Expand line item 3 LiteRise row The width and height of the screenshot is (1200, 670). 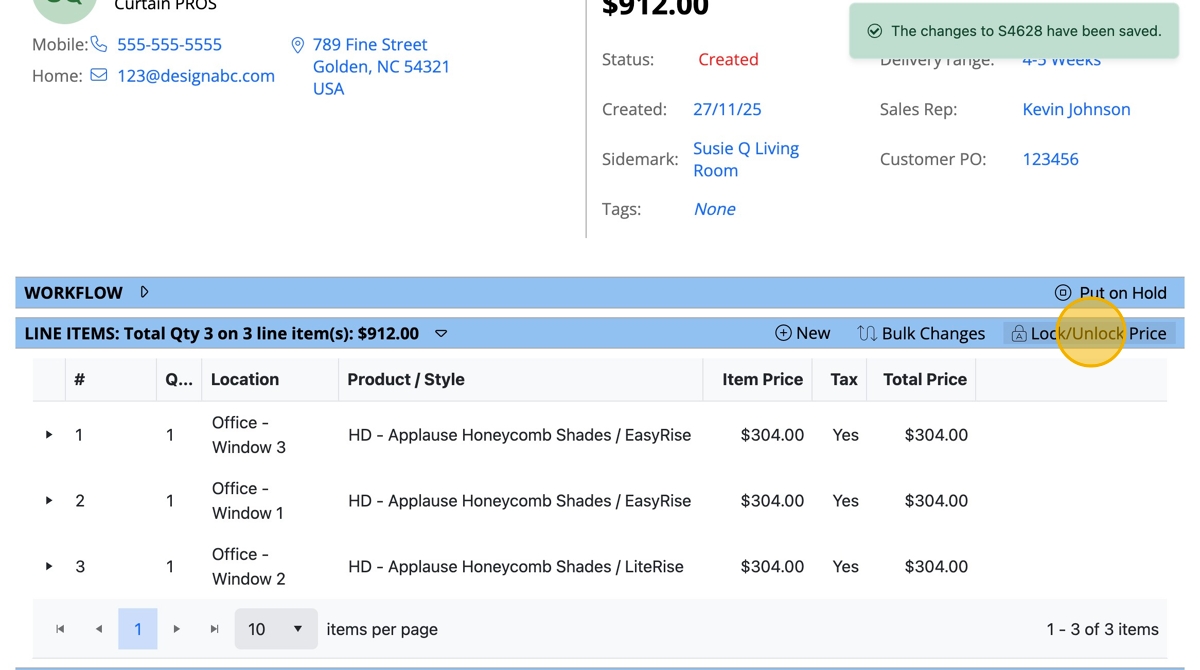[48, 566]
